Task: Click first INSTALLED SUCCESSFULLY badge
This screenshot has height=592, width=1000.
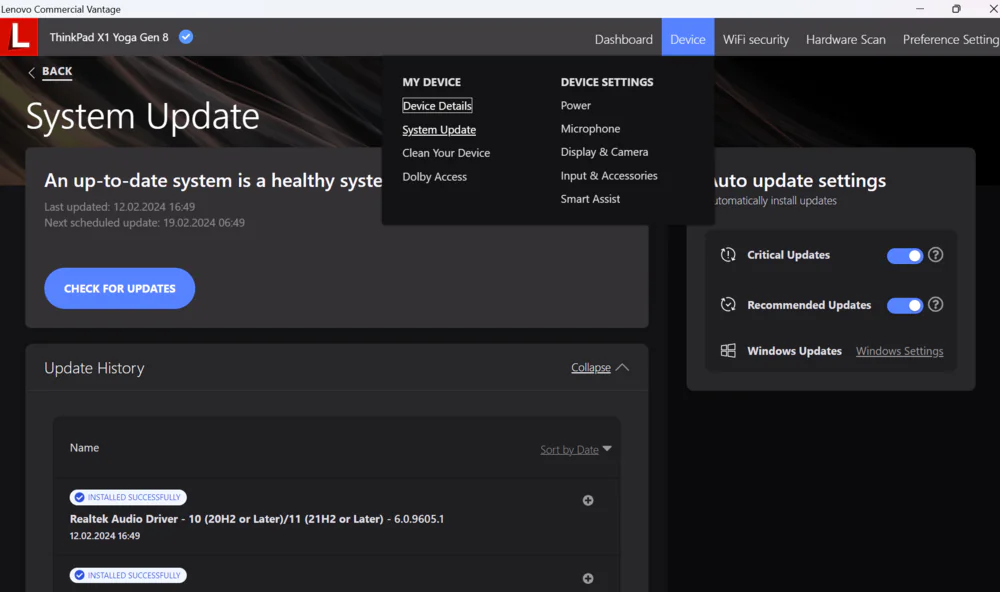Action: [x=128, y=497]
